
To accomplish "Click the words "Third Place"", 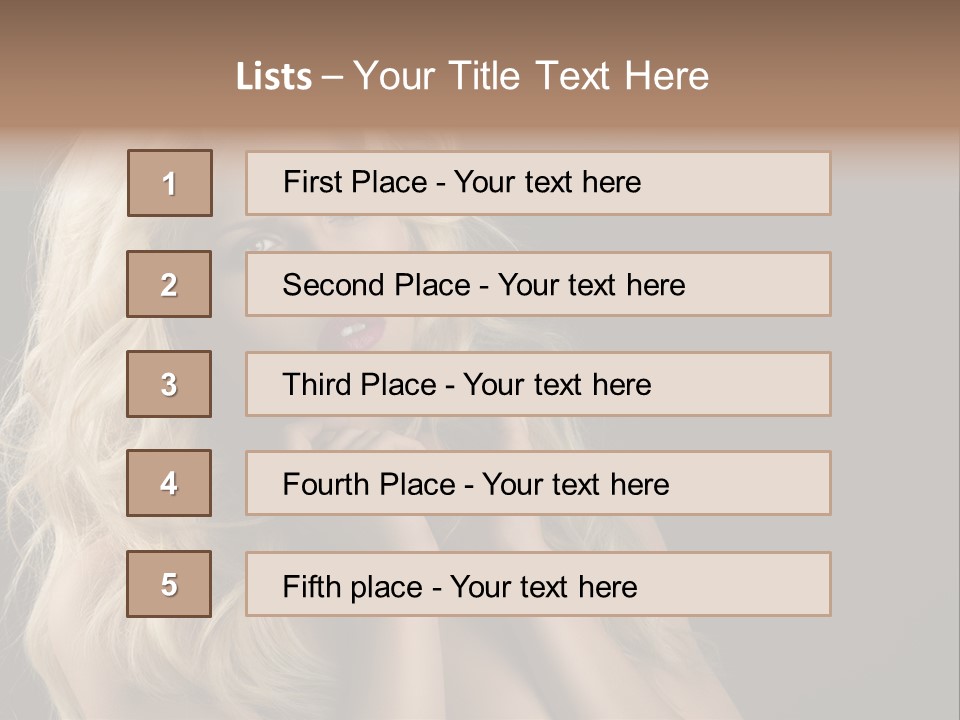I will 359,385.
